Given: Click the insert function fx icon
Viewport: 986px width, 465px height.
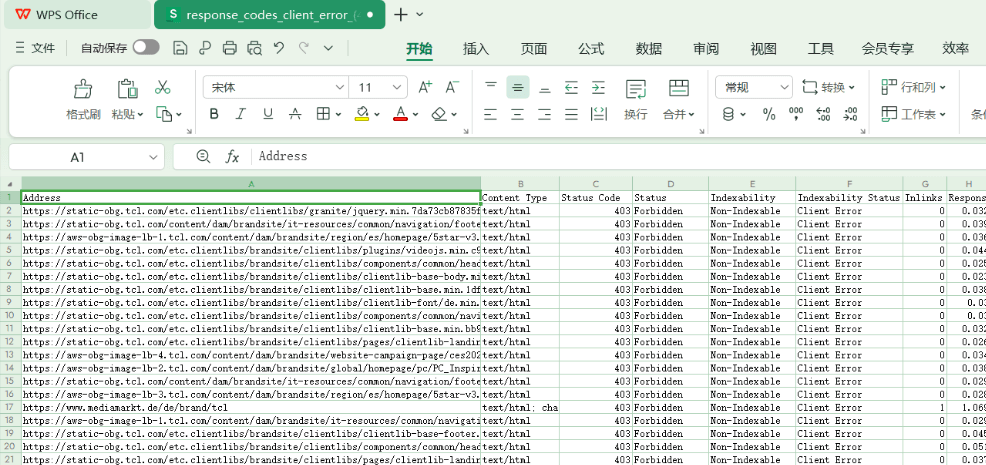Looking at the screenshot, I should point(232,157).
